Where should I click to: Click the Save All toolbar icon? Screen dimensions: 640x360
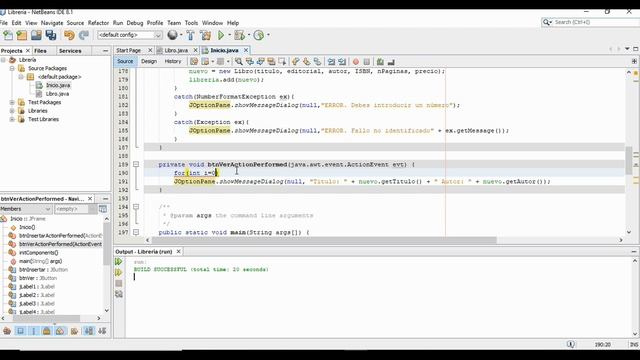point(51,36)
